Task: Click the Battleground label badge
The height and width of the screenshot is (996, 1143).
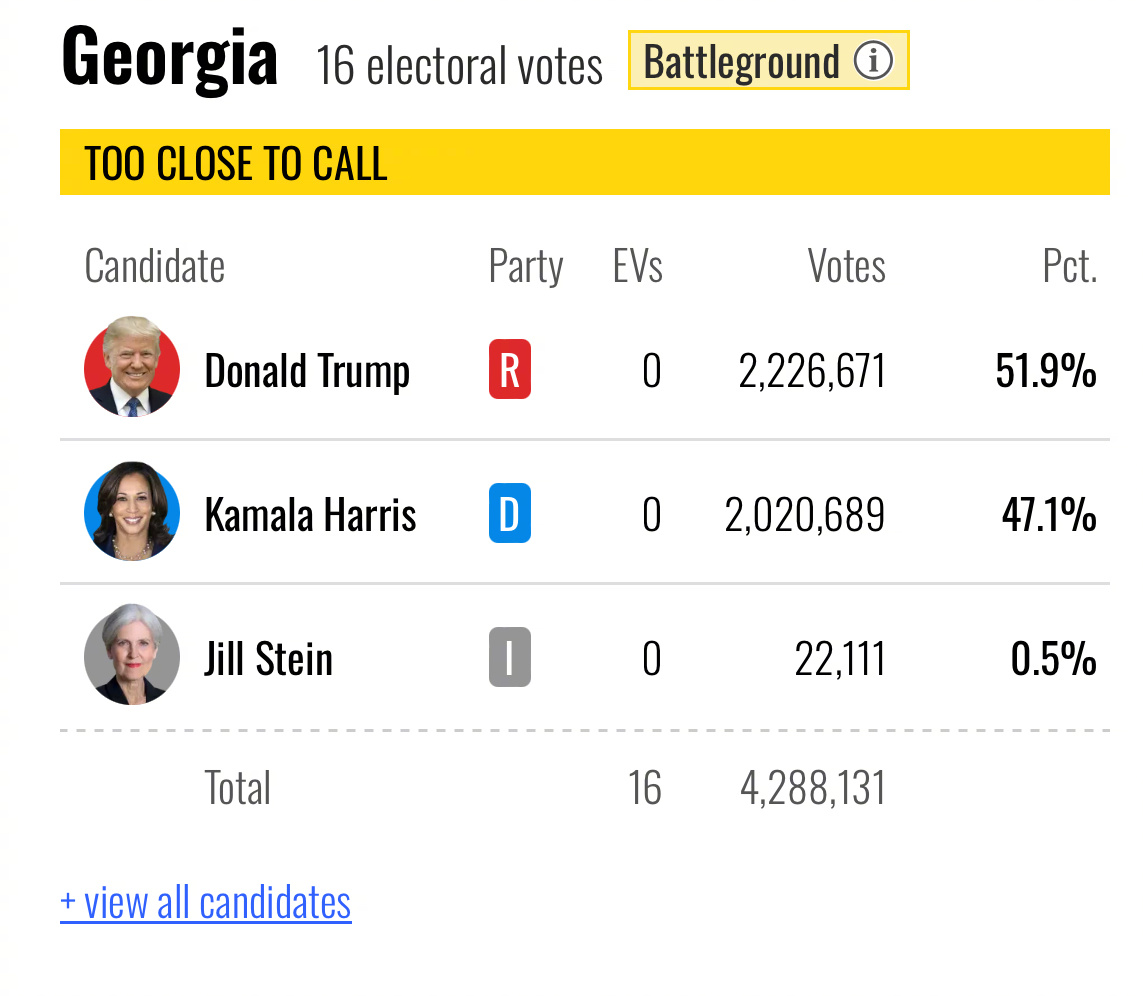Action: click(768, 61)
